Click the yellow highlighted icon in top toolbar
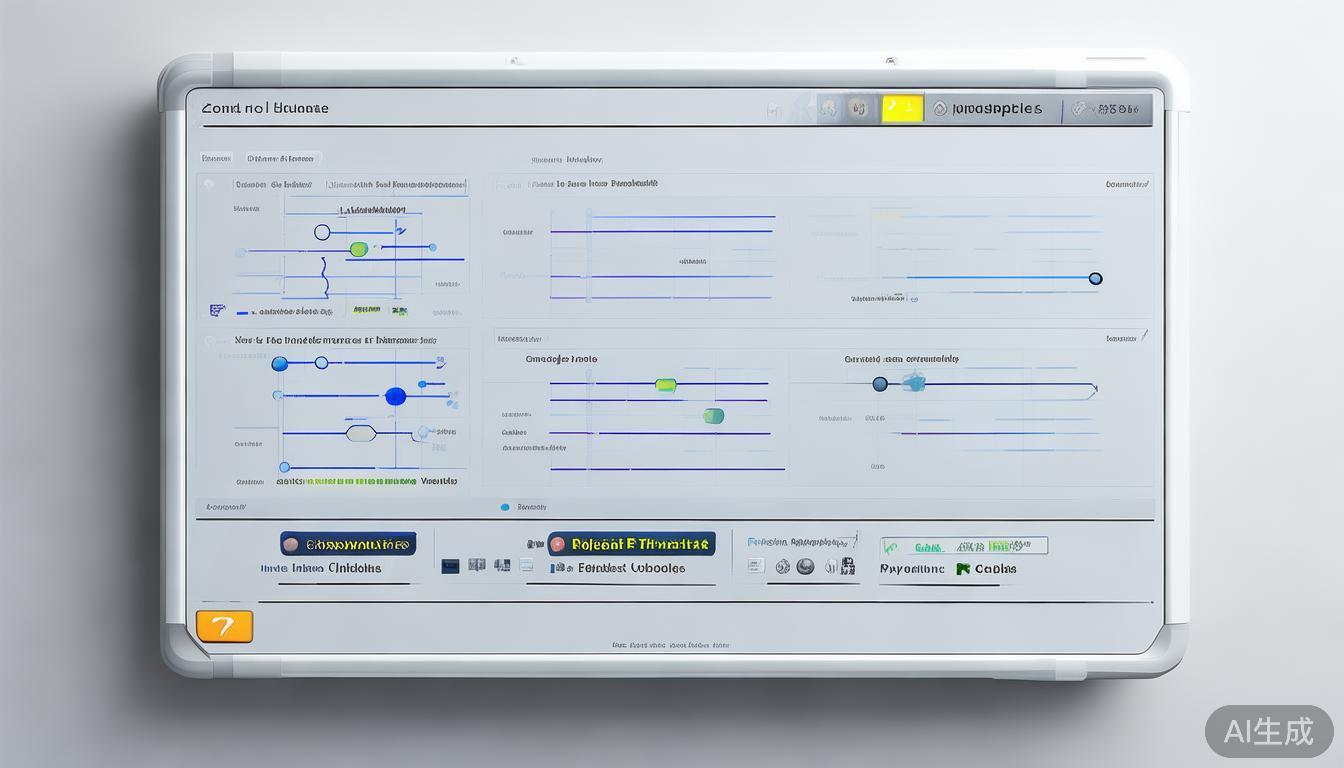Image resolution: width=1344 pixels, height=768 pixels. coord(902,109)
